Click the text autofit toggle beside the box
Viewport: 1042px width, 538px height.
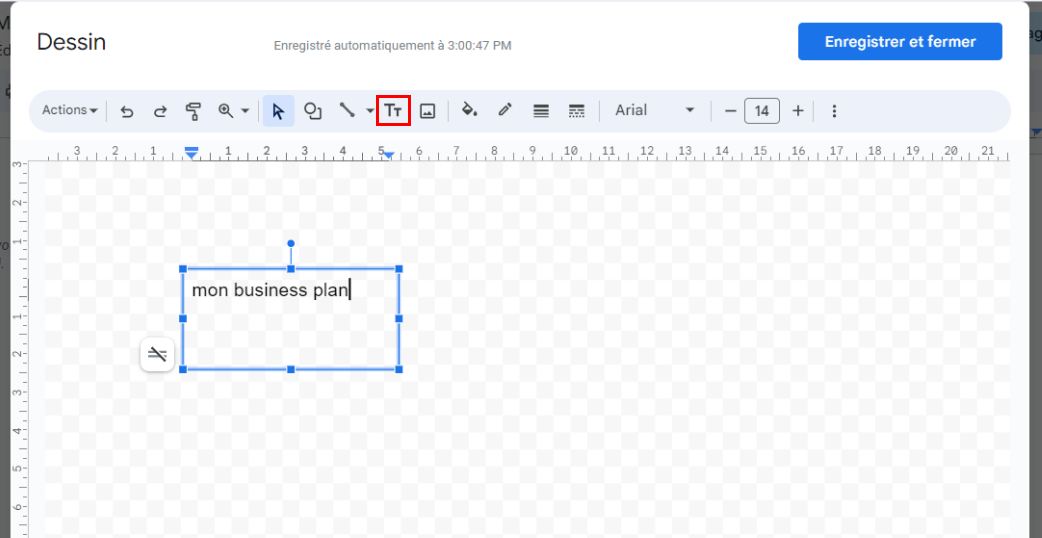click(x=157, y=355)
